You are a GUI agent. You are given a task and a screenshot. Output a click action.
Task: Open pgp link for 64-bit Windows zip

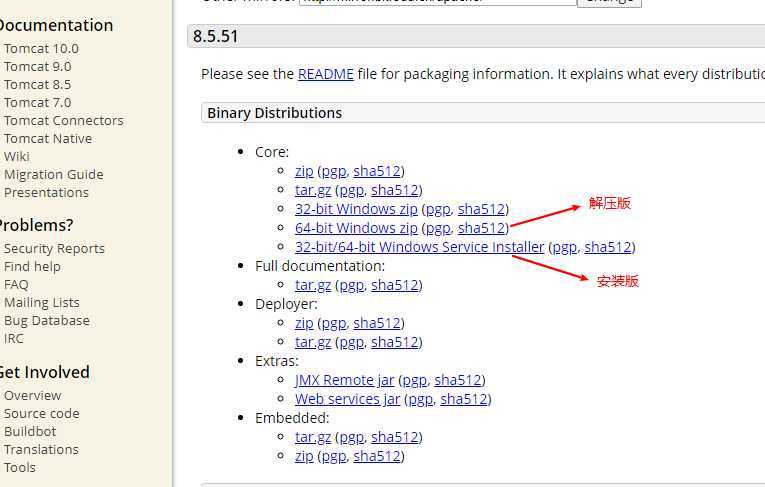[x=438, y=228]
